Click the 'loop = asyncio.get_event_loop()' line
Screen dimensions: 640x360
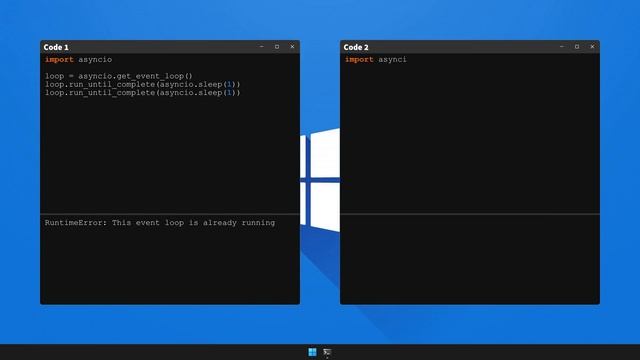[118, 76]
